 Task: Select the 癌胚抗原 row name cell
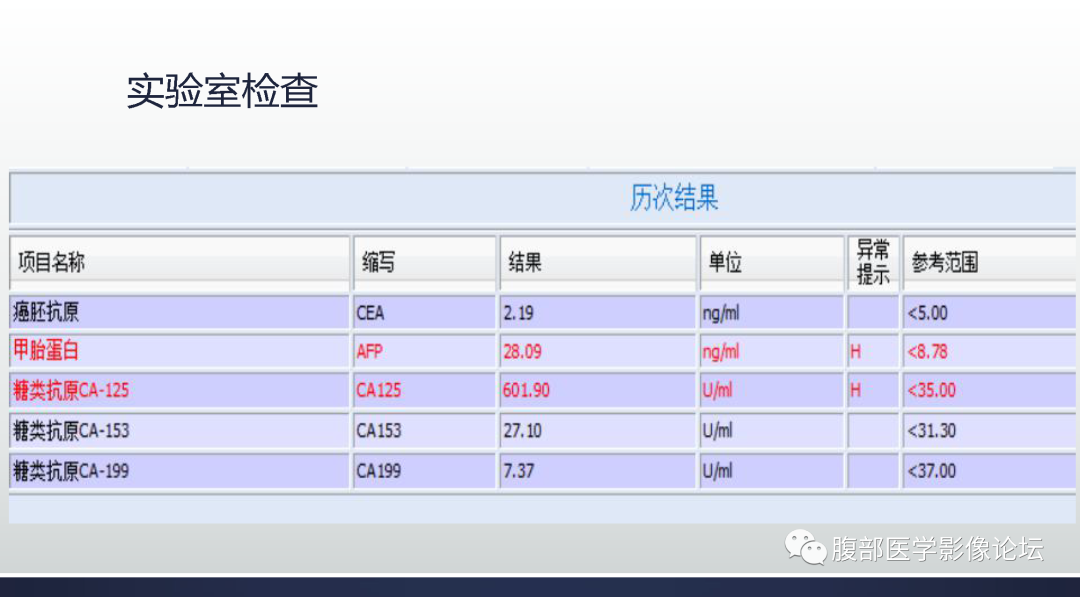(180, 313)
